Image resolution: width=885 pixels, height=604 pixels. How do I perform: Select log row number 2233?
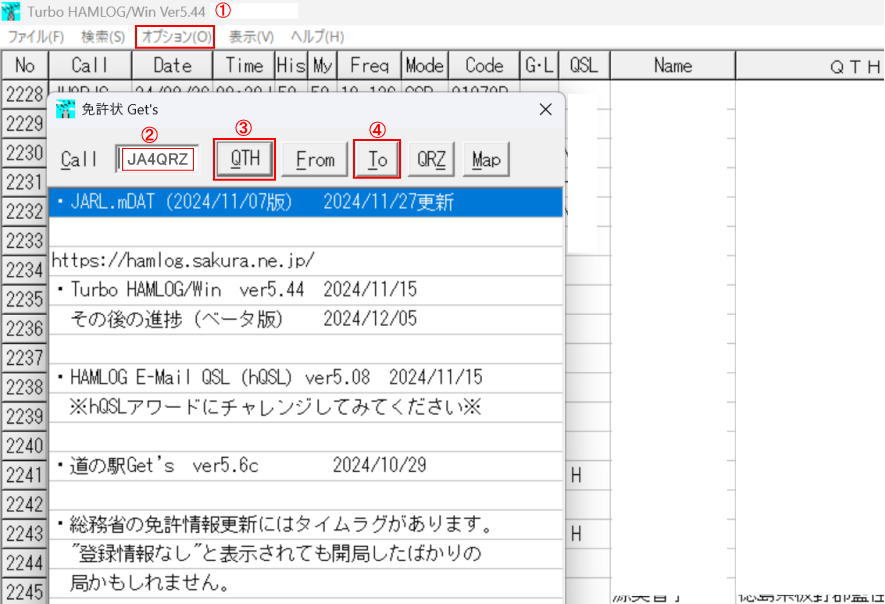[x=25, y=241]
